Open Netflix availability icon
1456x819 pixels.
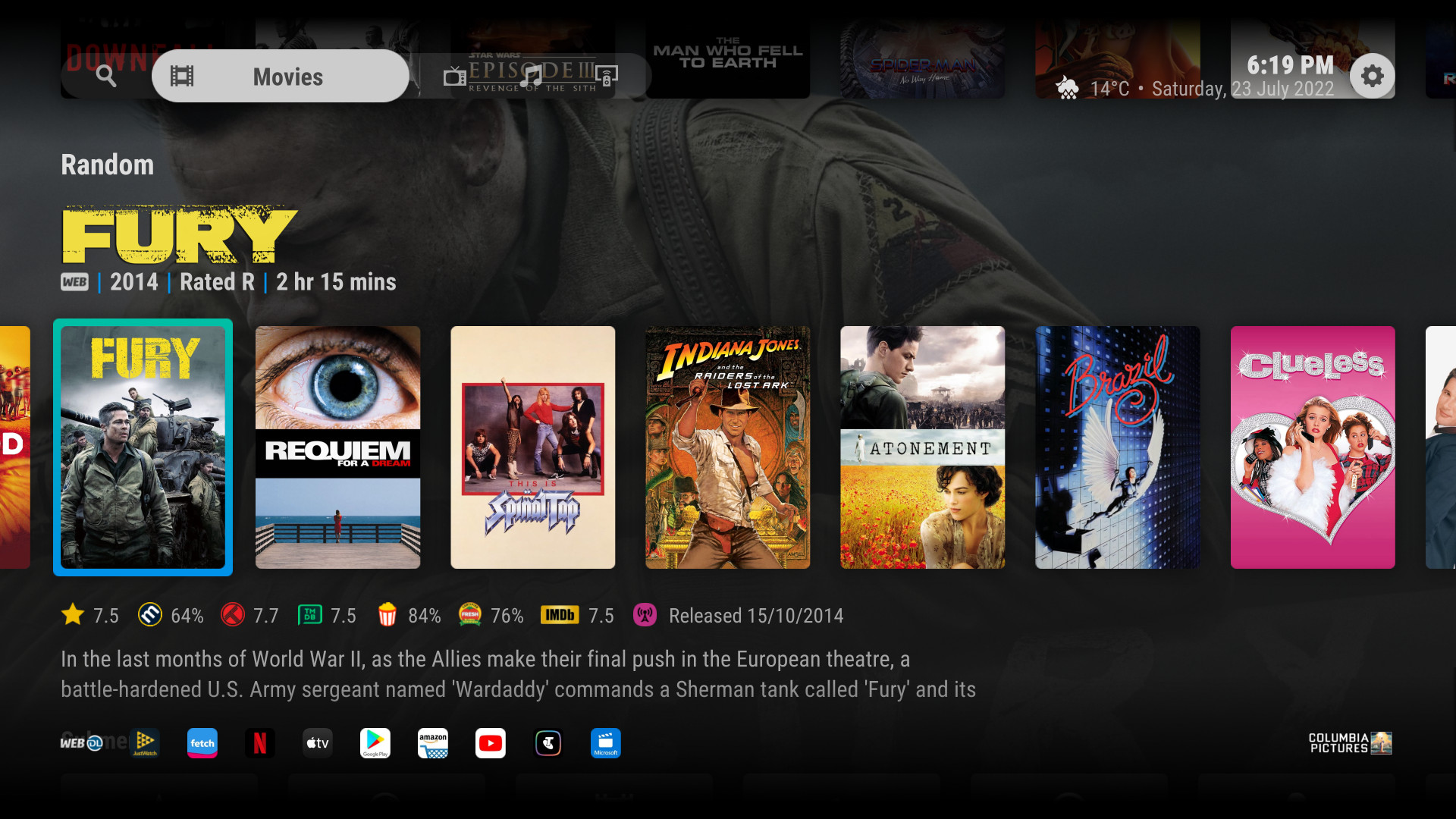coord(260,743)
